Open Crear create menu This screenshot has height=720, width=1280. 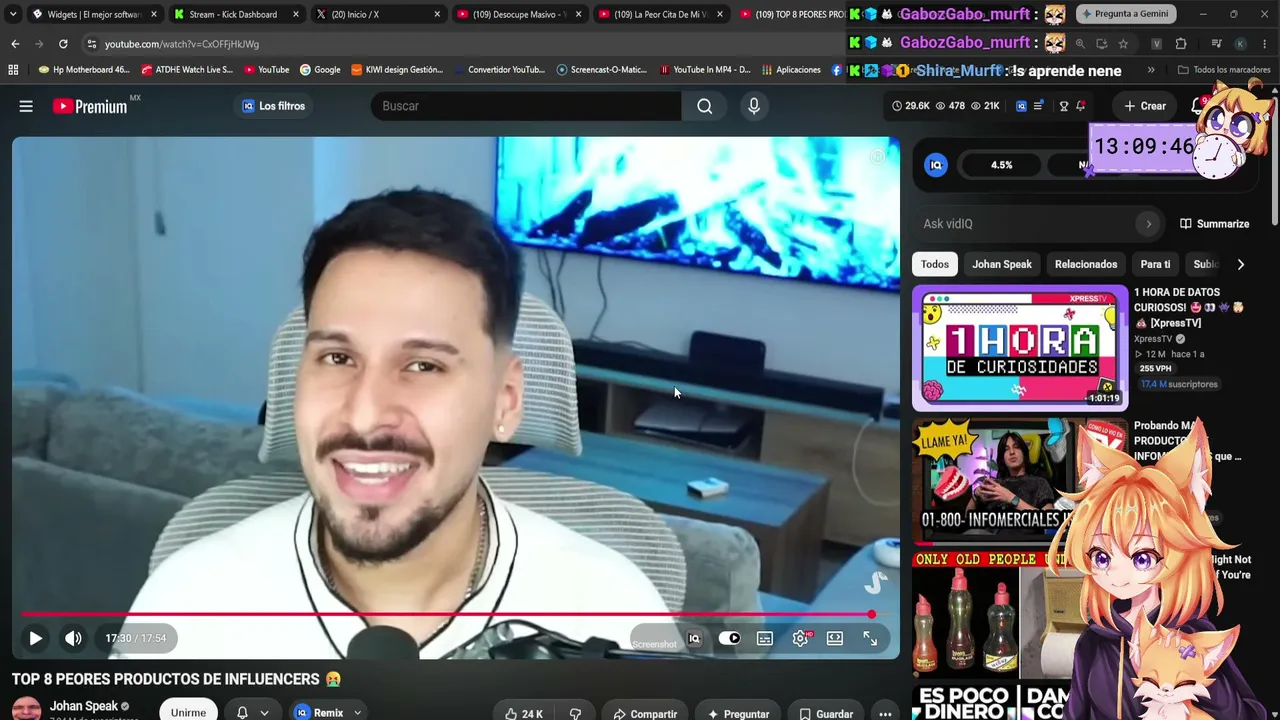[1144, 106]
